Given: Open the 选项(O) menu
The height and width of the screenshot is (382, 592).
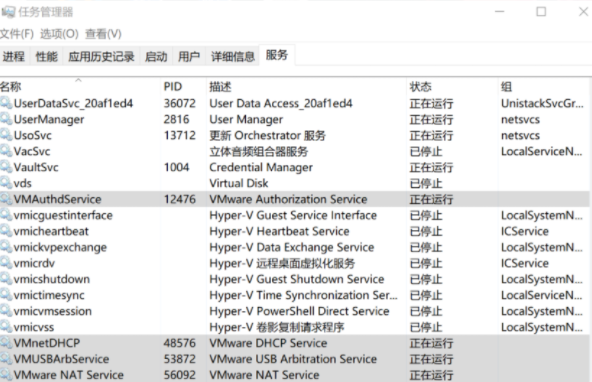Looking at the screenshot, I should pyautogui.click(x=59, y=34).
